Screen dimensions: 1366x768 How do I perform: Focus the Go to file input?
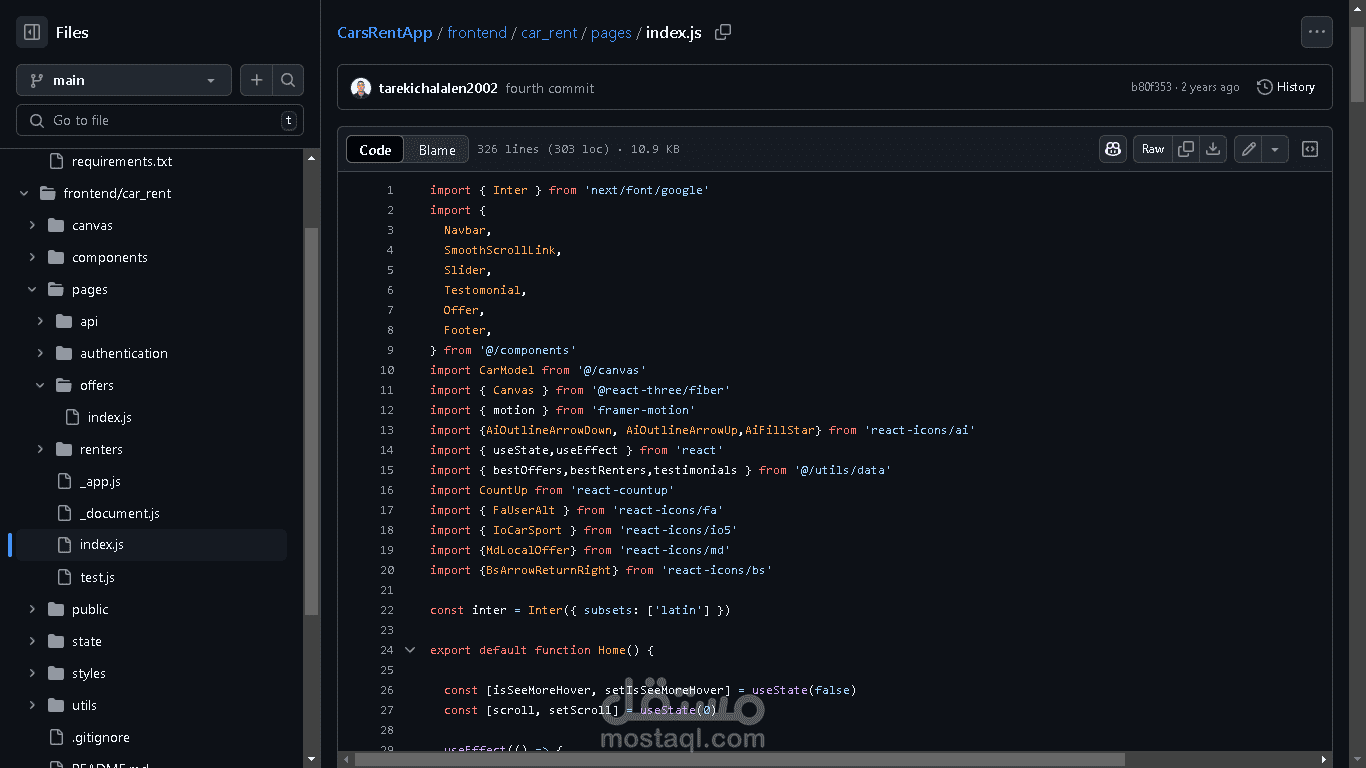pos(160,120)
